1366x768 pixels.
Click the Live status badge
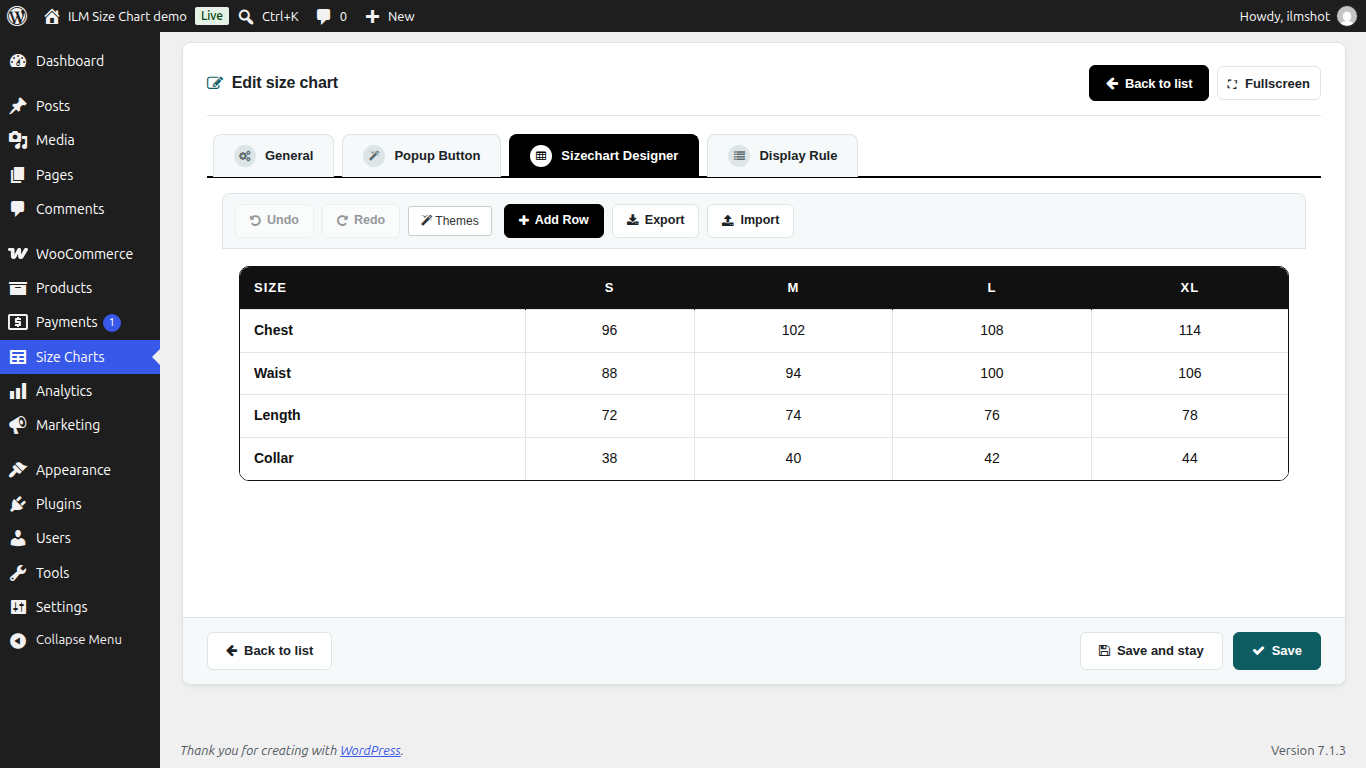click(x=212, y=16)
